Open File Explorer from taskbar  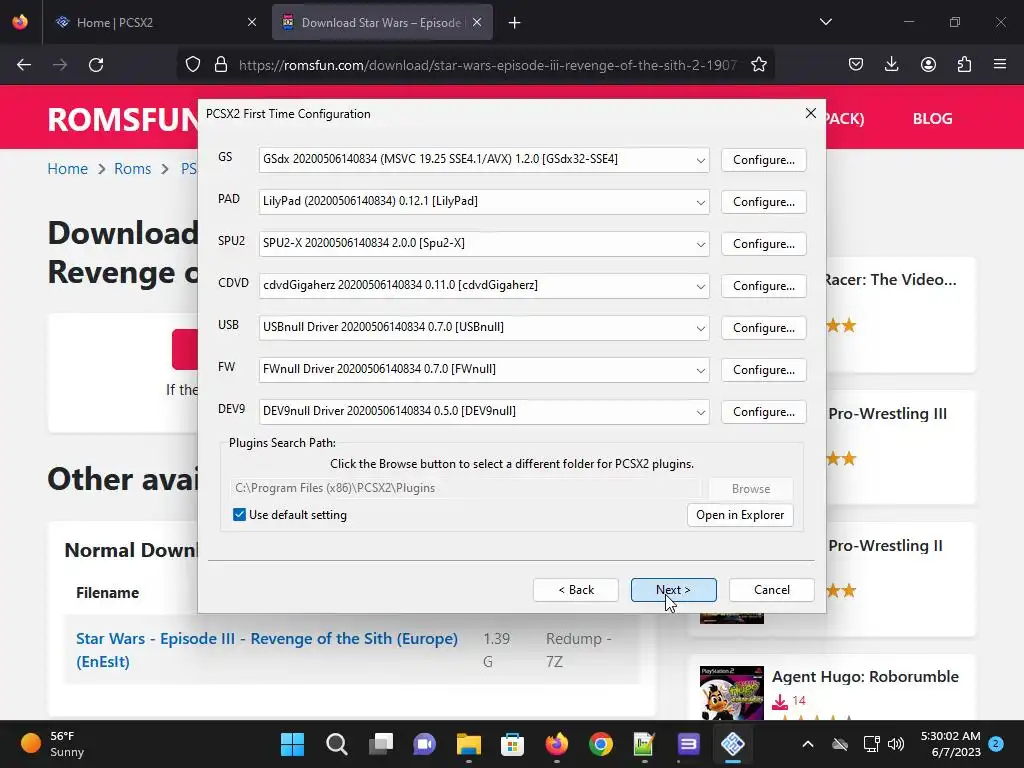tap(468, 744)
